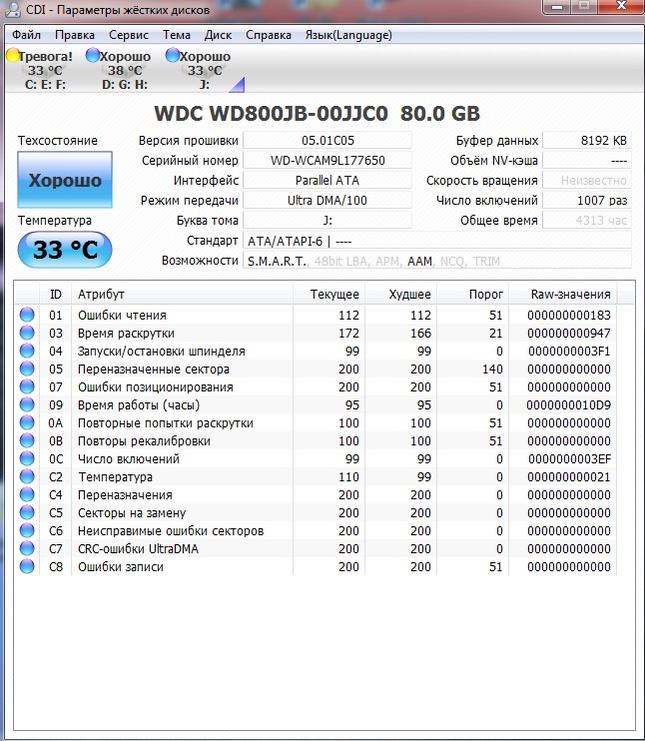Open the Язык(Language) menu

[x=348, y=35]
